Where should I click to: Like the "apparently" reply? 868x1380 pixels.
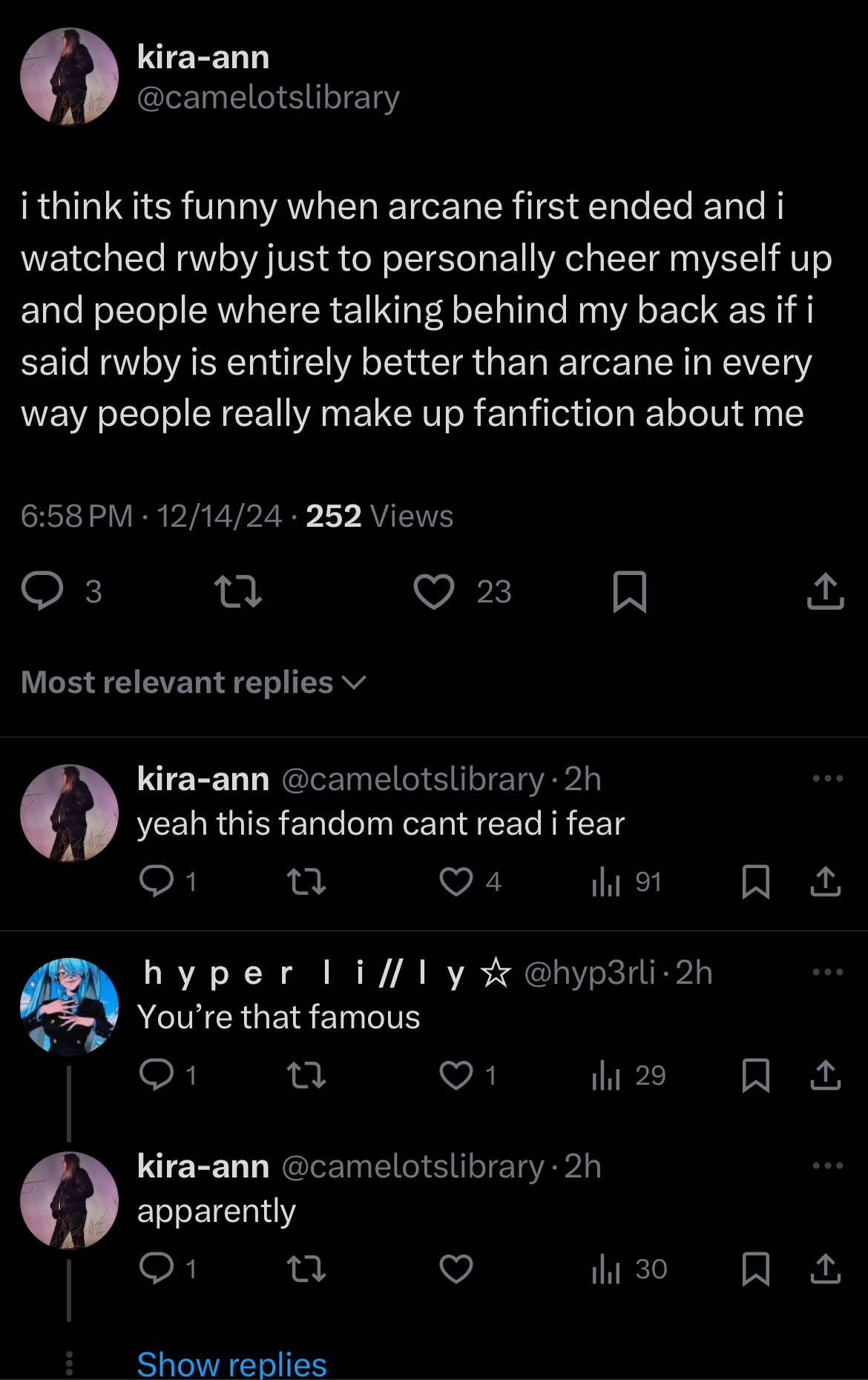tap(456, 1269)
